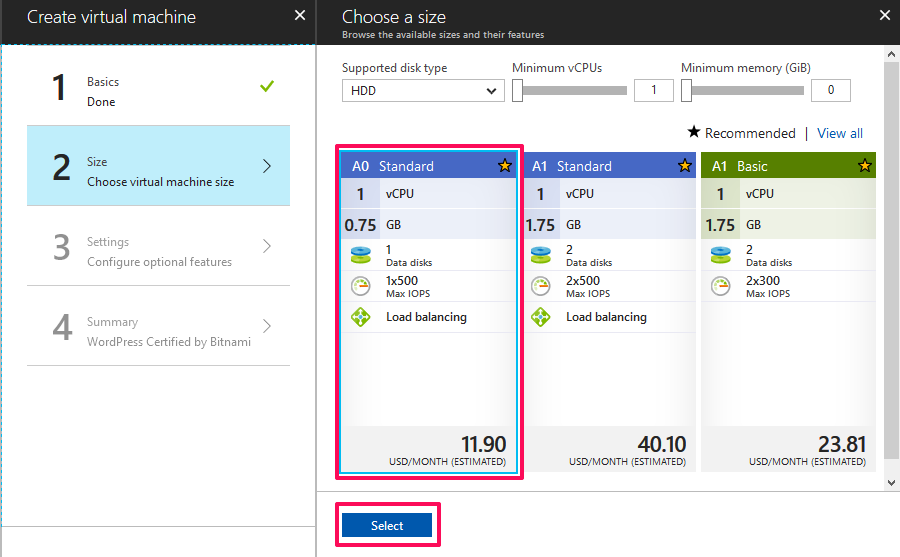Click Load balancing text in A1 Standard
The image size is (900, 557).
pos(606,317)
